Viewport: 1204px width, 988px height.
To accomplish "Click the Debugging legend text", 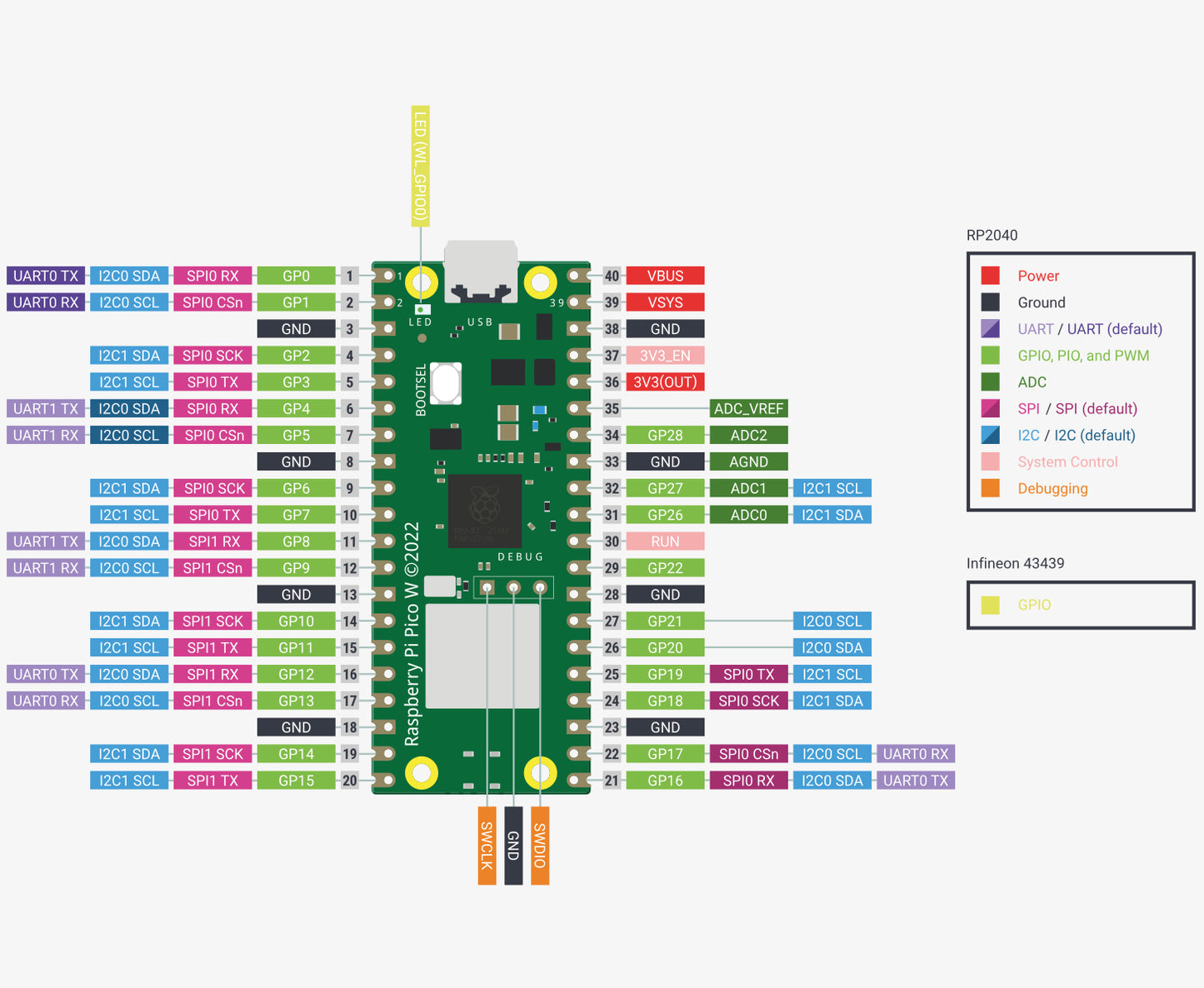I will [x=1052, y=489].
